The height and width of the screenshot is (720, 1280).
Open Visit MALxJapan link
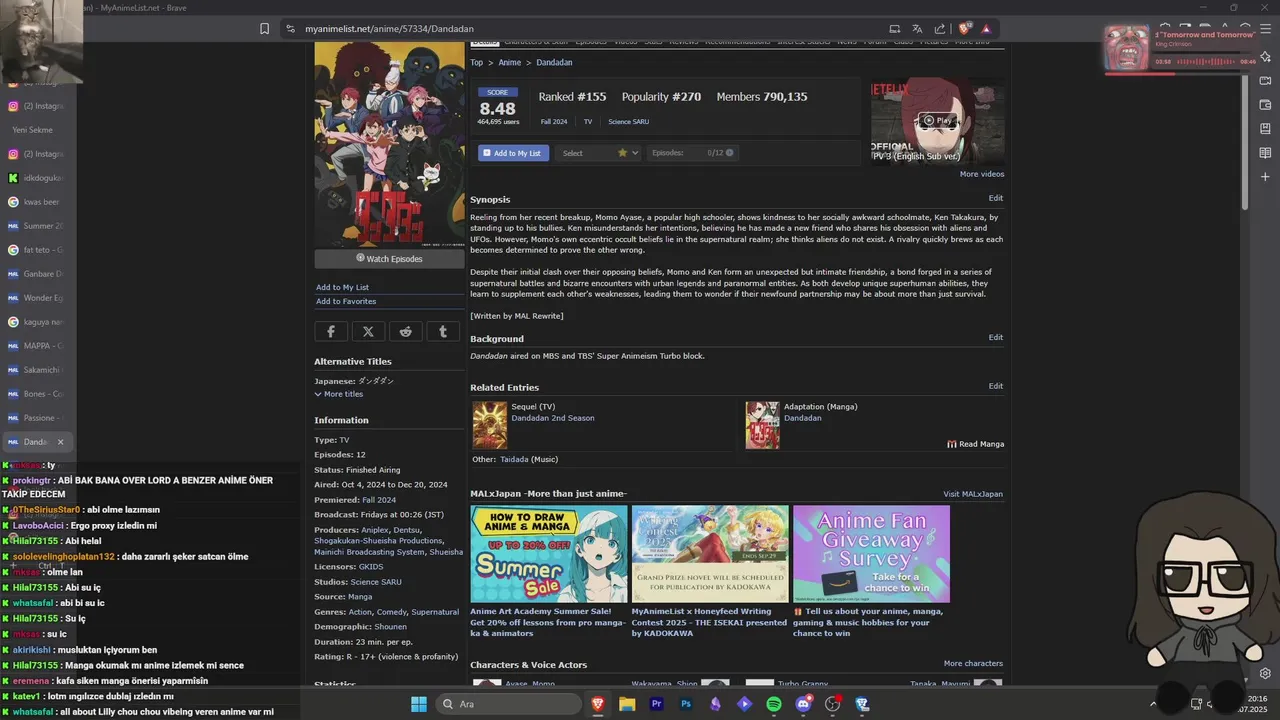(x=973, y=494)
